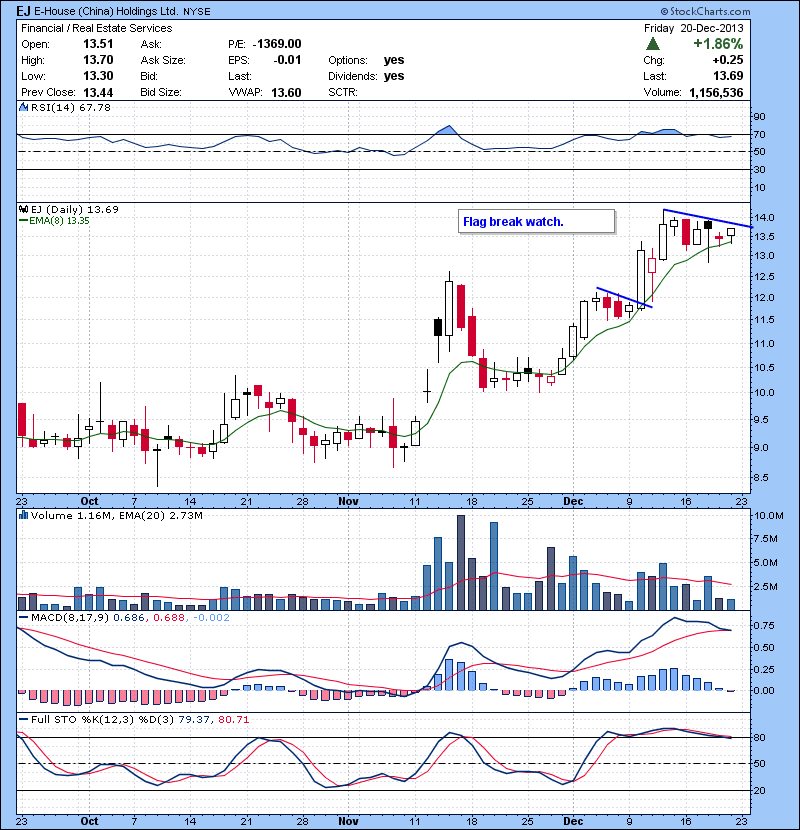
Task: Click the Ask Size label
Action: pos(163,60)
